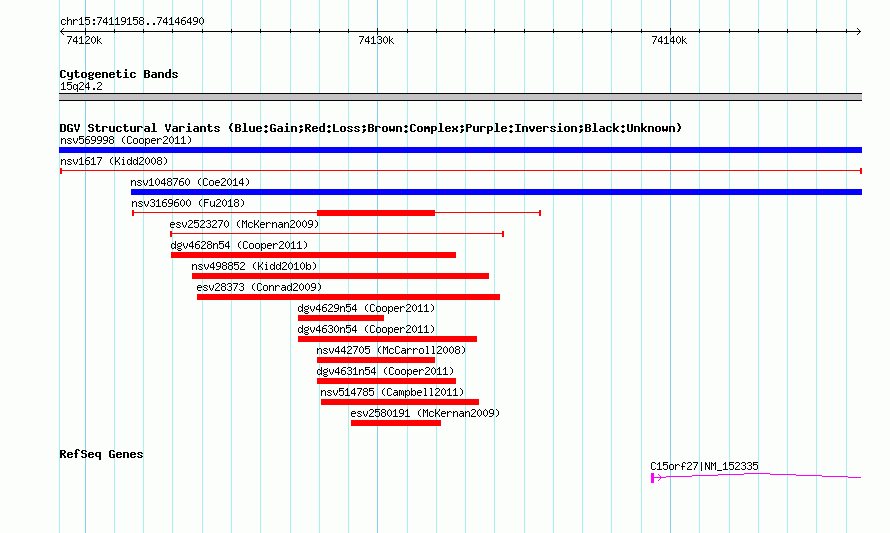This screenshot has width=890, height=533.
Task: Open the nsv3169600 (Fu2018) label
Action: [x=188, y=203]
